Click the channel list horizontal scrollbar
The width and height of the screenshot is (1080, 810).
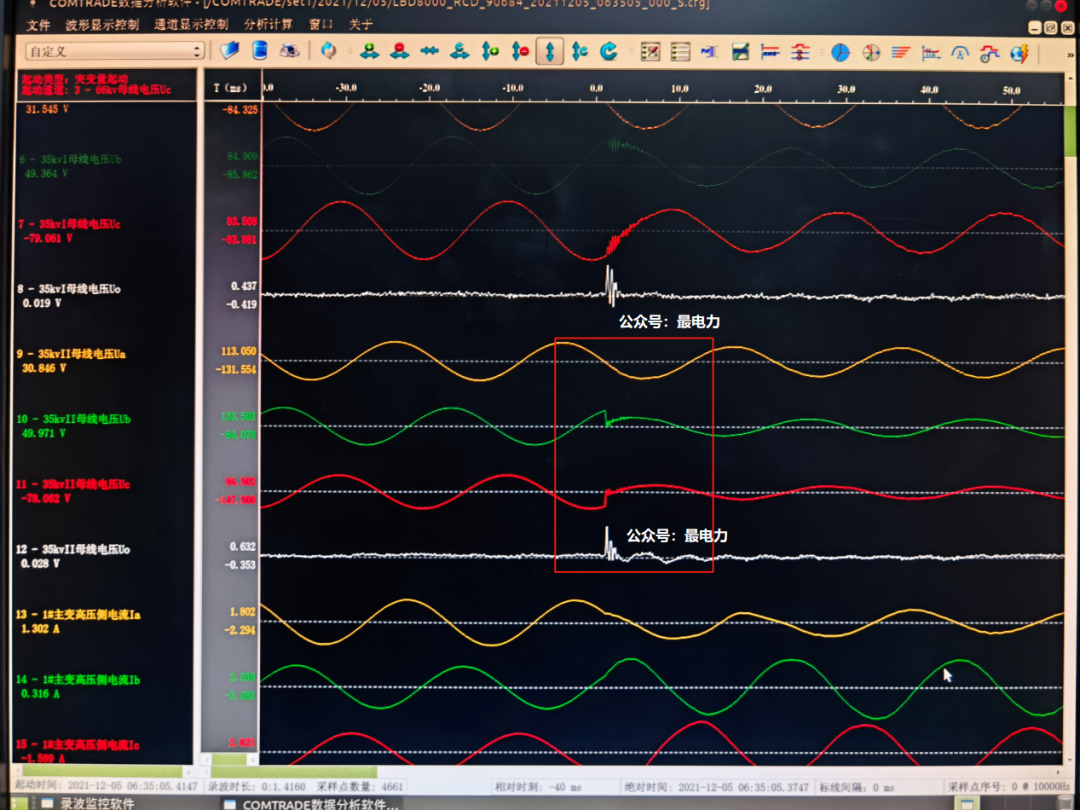(103, 771)
